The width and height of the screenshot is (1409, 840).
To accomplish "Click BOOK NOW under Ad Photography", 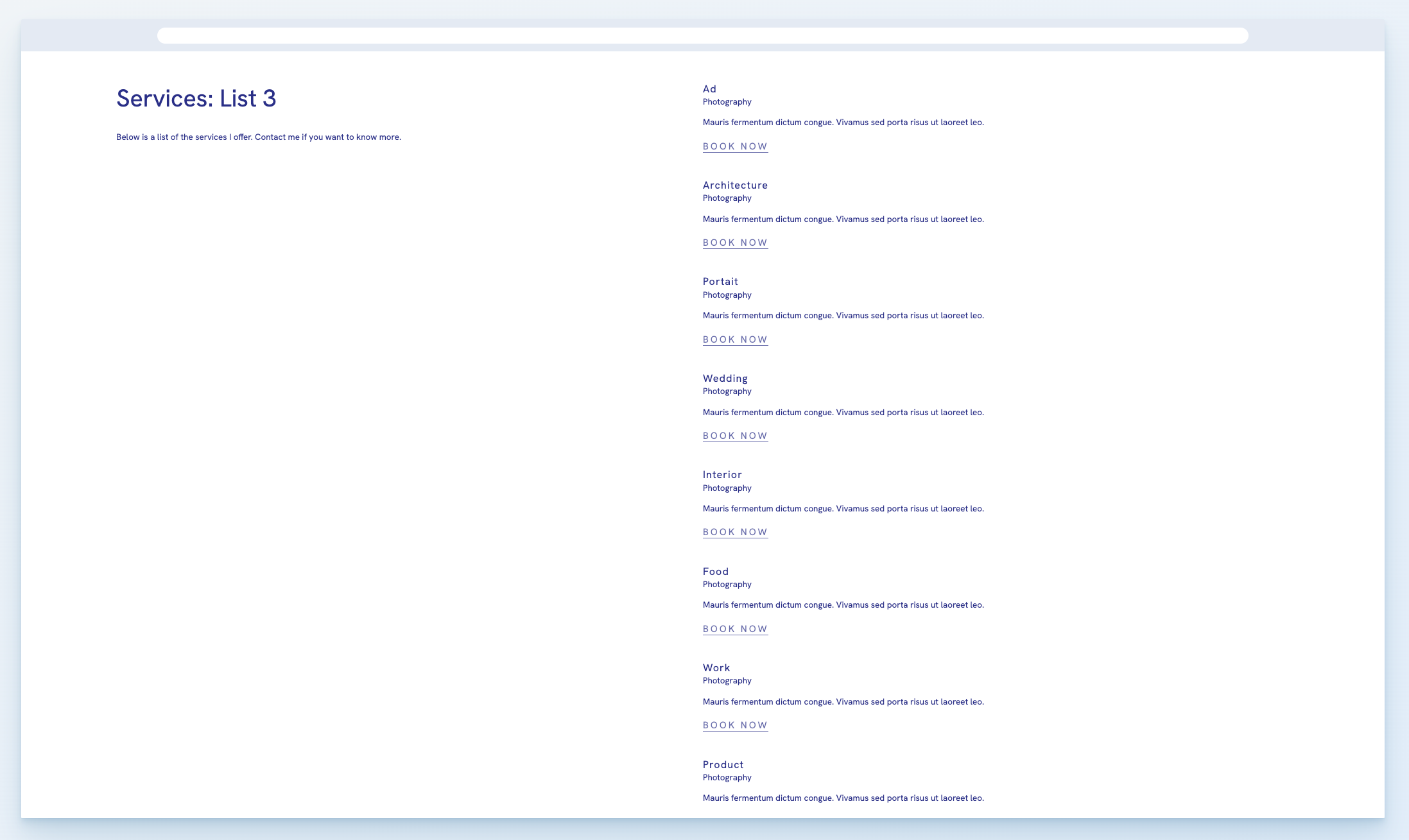I will [735, 146].
